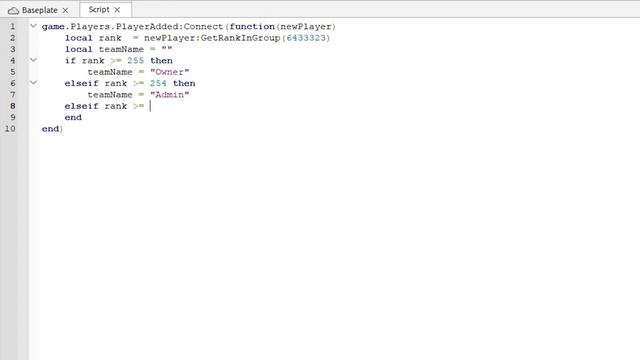Click the final end) on line 10
Viewport: 640px width, 360px height.
click(x=52, y=129)
